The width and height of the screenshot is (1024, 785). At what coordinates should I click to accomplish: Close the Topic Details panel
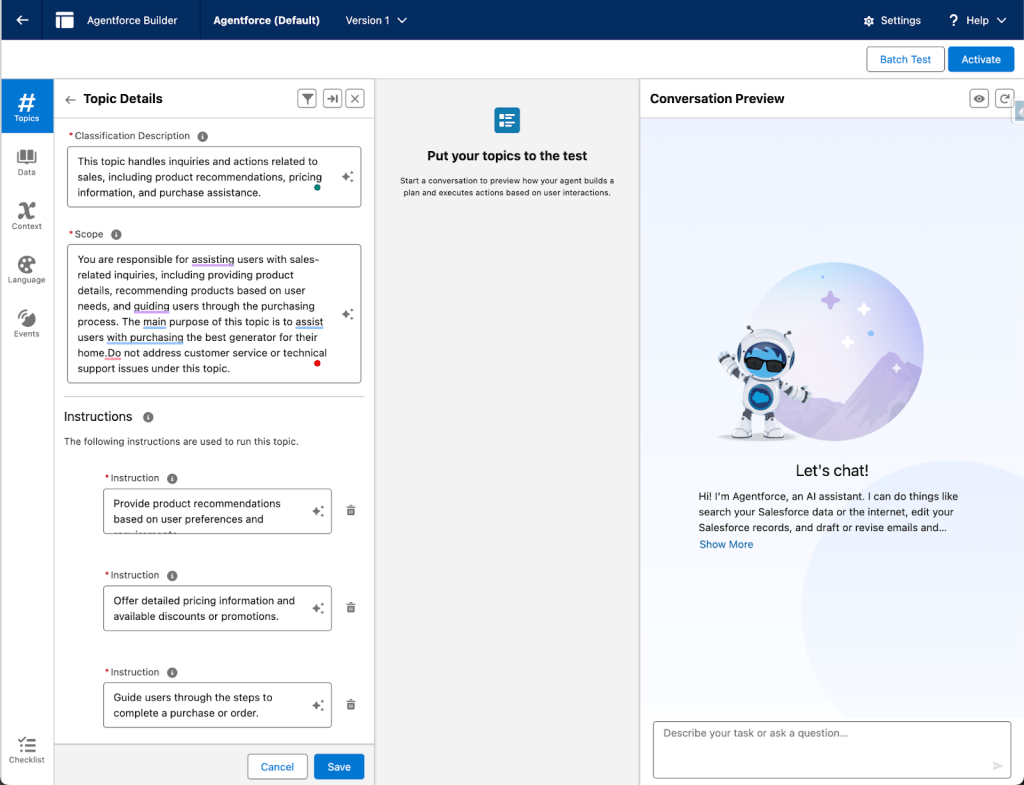(355, 98)
